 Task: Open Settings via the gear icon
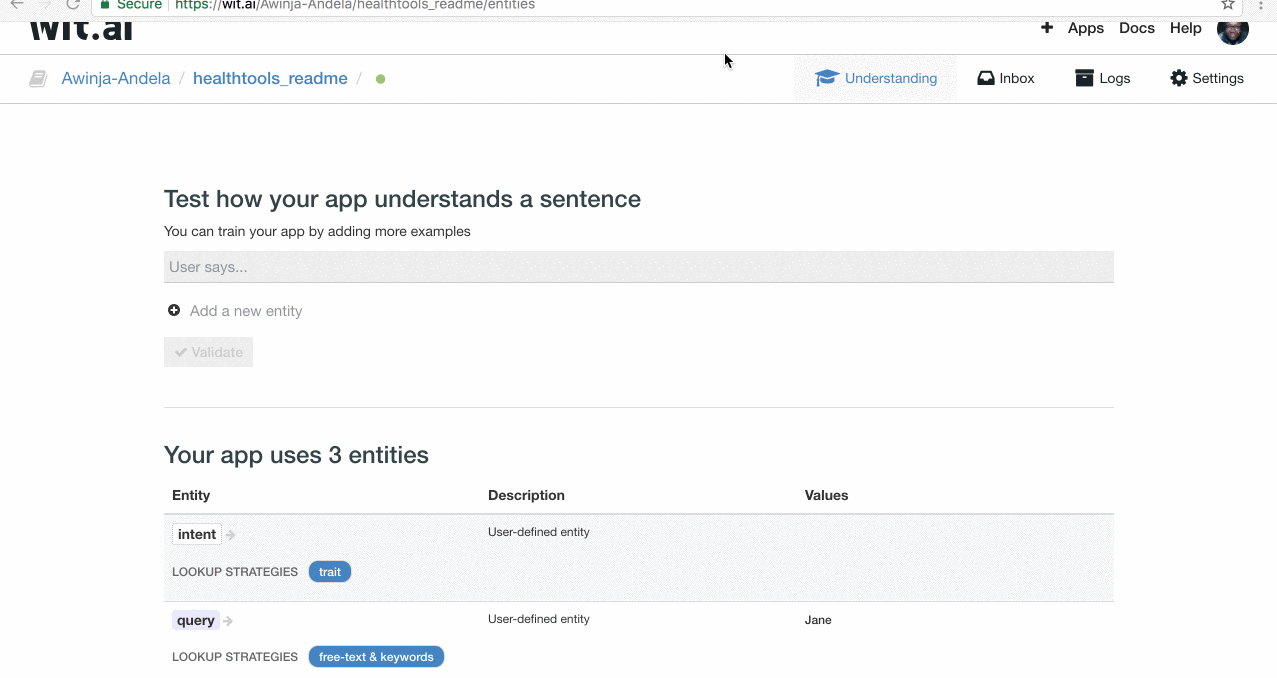pos(1179,78)
